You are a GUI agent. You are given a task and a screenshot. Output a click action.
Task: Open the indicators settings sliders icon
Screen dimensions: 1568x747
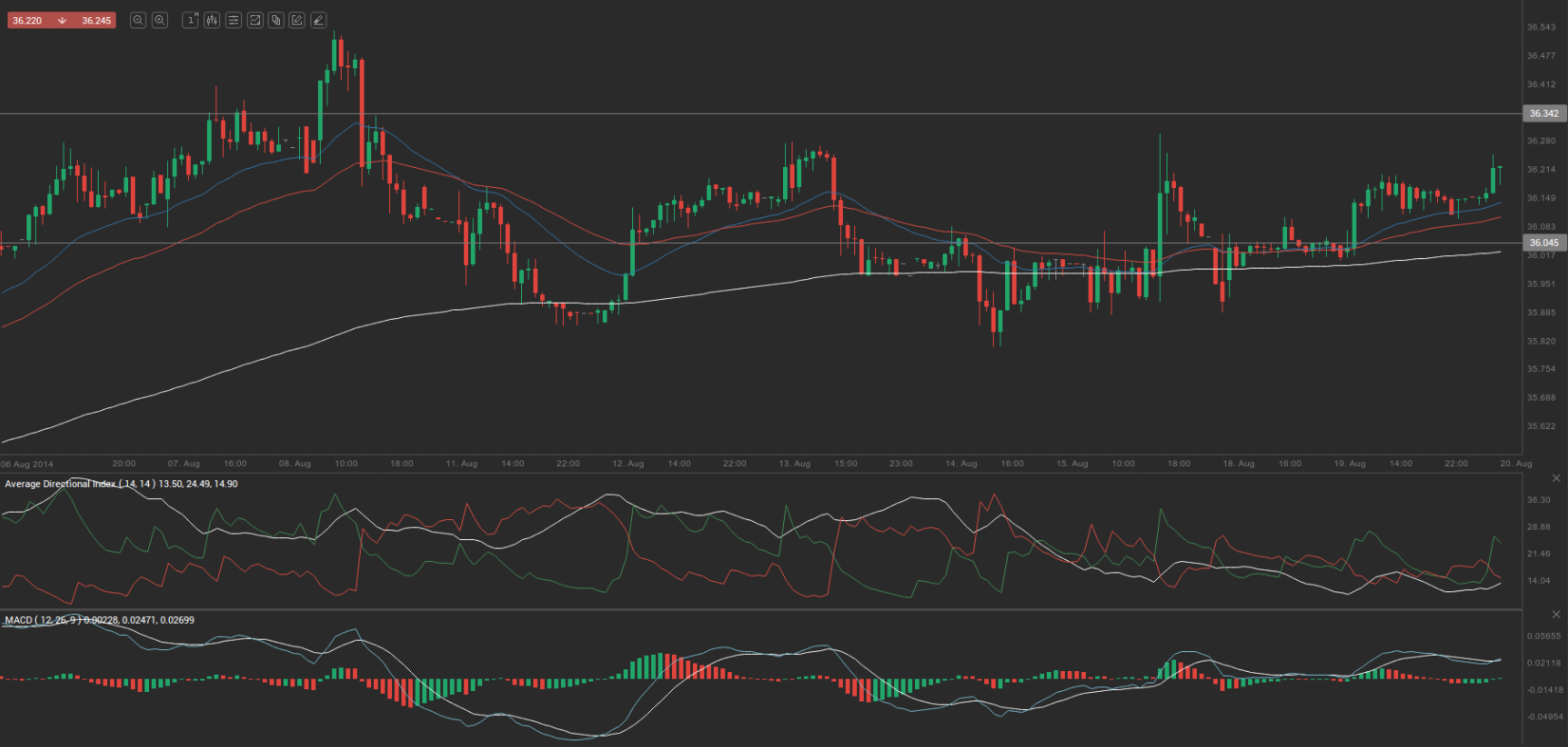tap(233, 20)
